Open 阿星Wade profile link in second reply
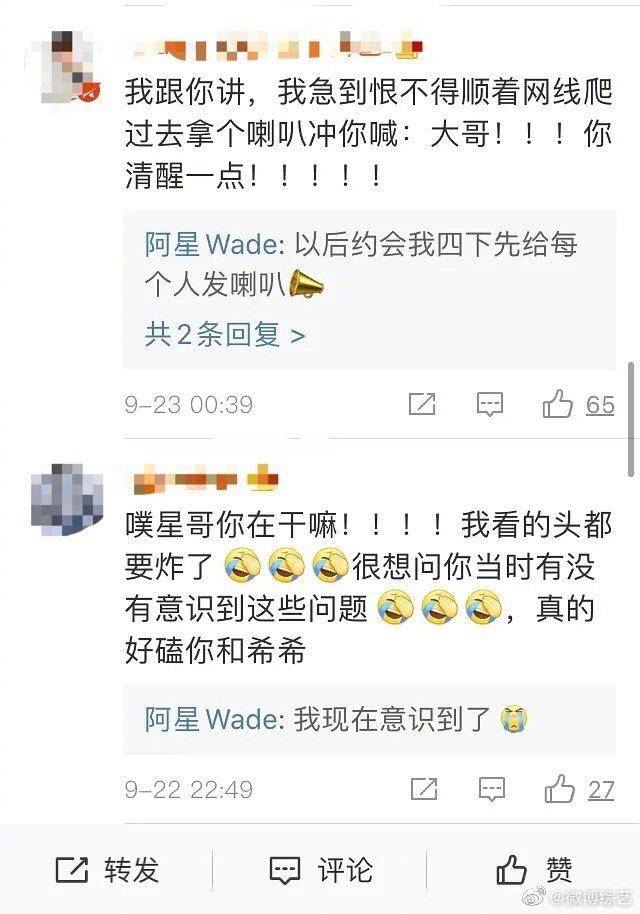Image resolution: width=640 pixels, height=914 pixels. [x=211, y=719]
